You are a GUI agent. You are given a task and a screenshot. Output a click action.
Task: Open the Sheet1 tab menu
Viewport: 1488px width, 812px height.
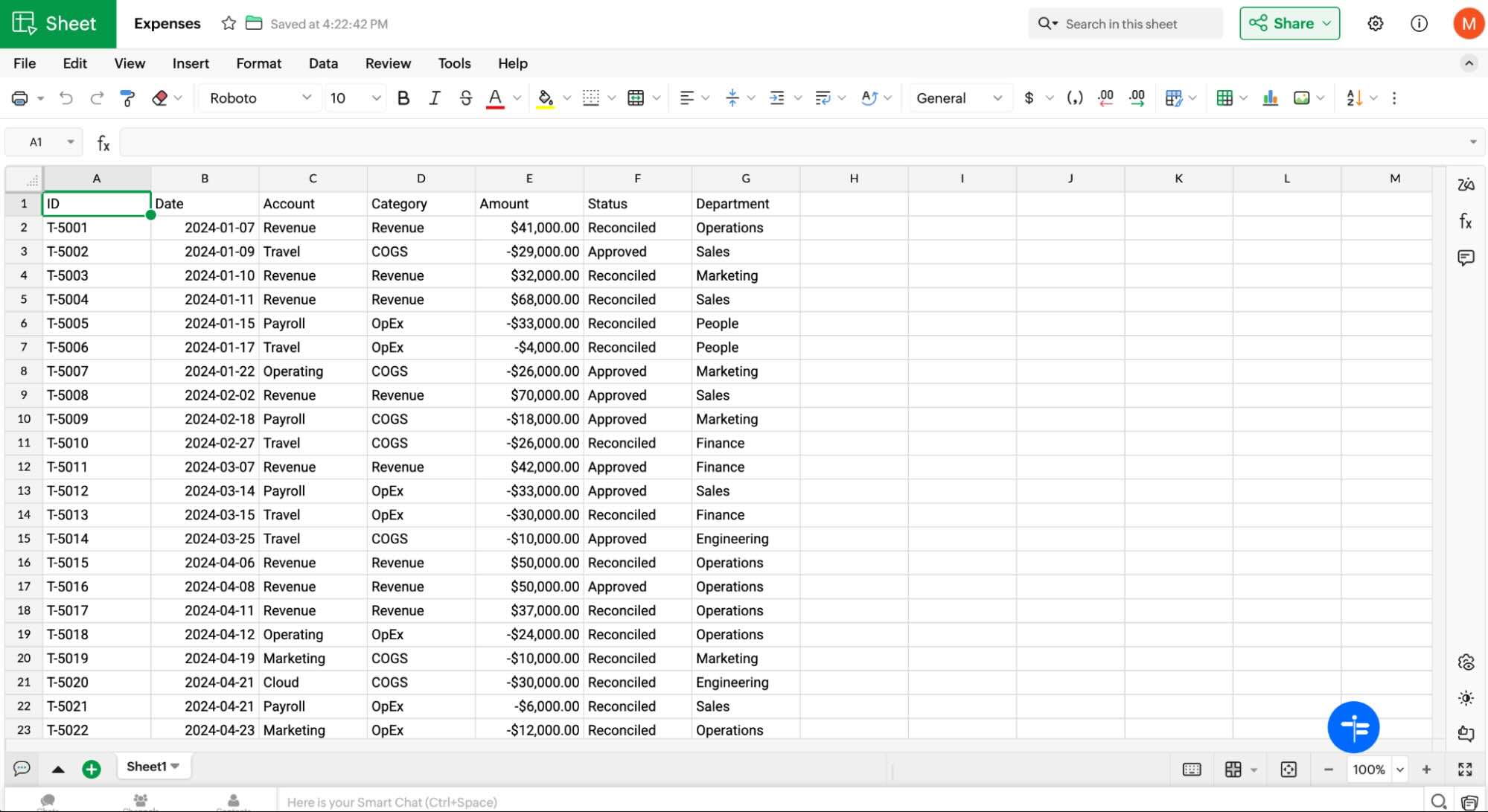(x=175, y=766)
